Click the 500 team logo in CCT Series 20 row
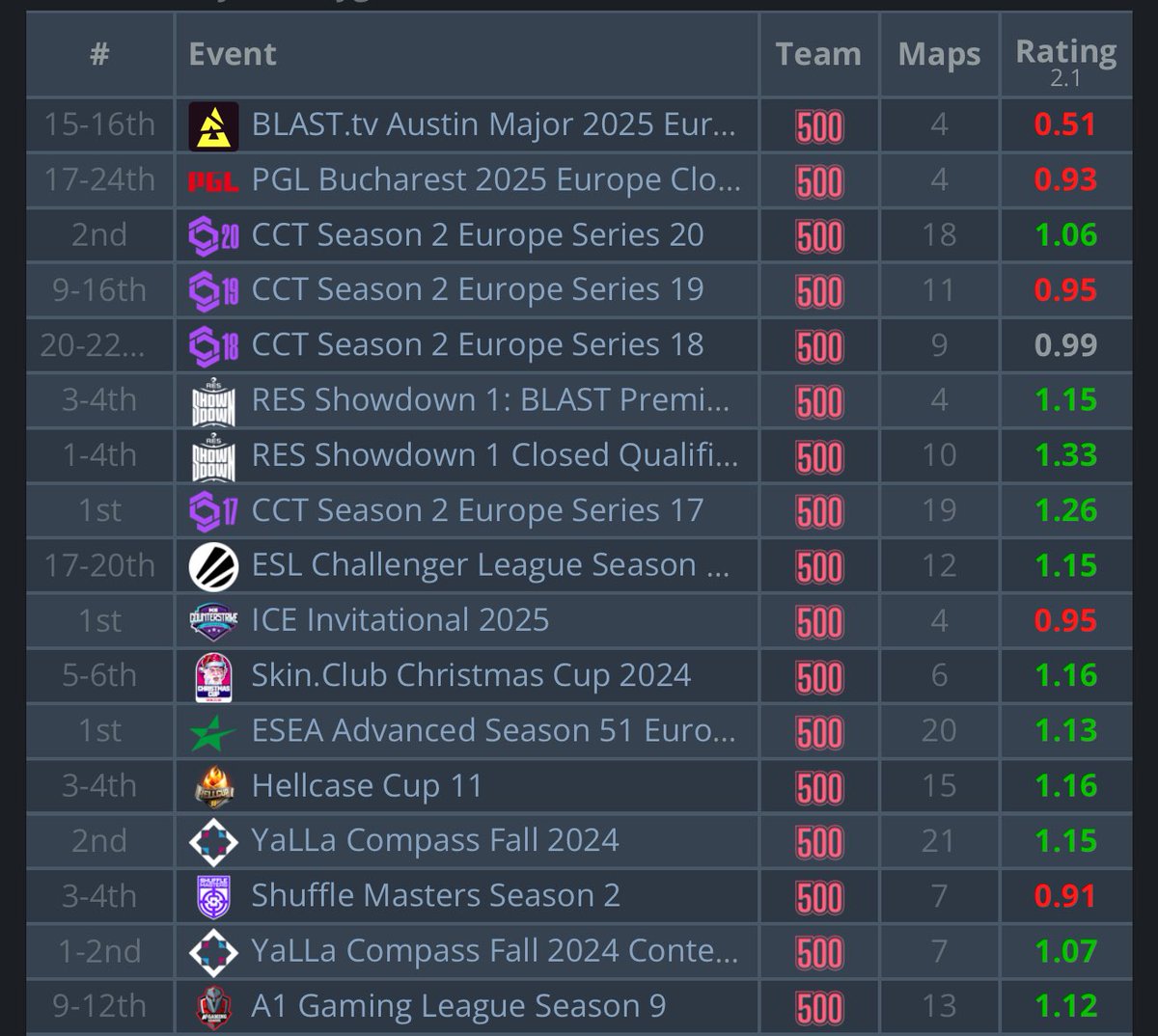Viewport: 1158px width, 1036px height. pyautogui.click(x=819, y=236)
